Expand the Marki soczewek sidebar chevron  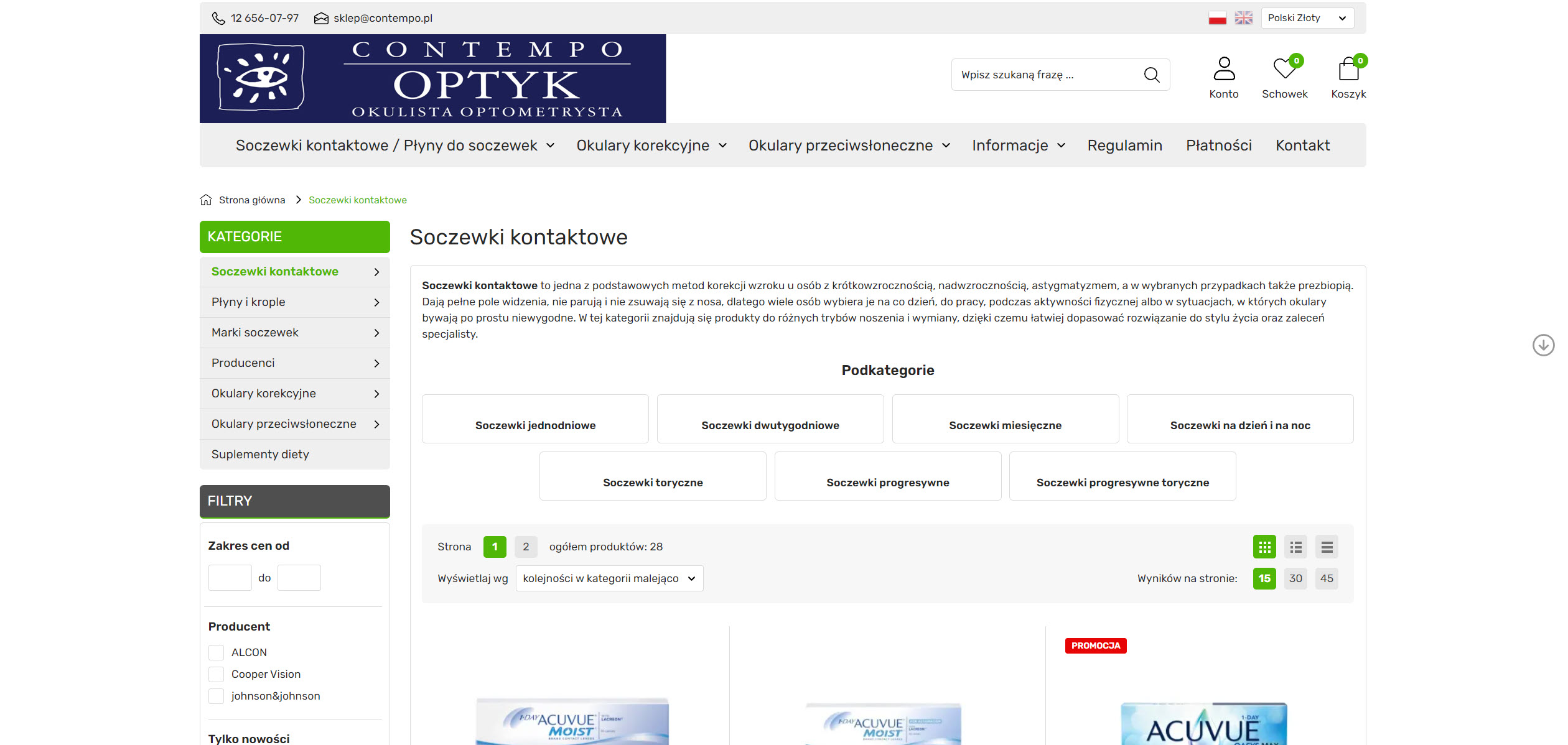pyautogui.click(x=376, y=333)
